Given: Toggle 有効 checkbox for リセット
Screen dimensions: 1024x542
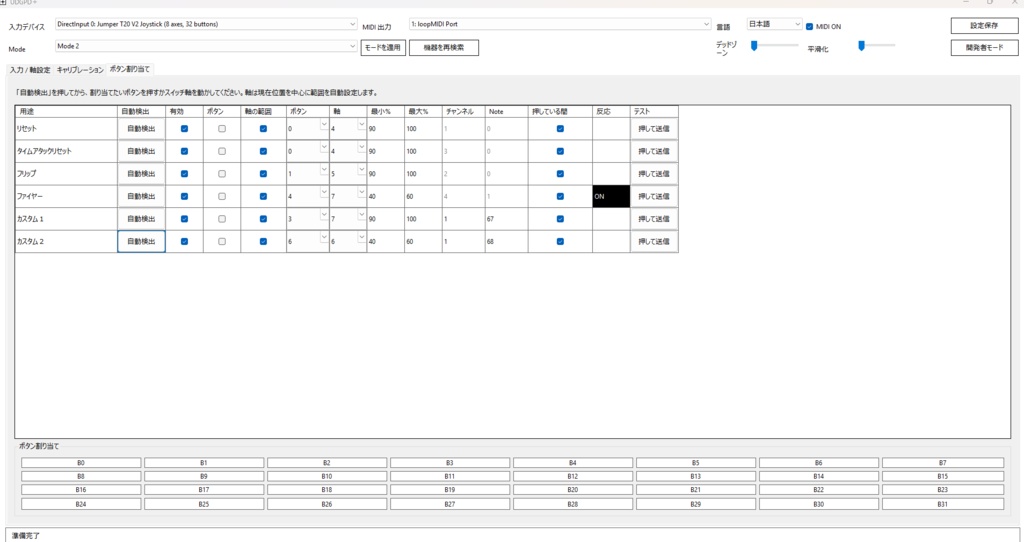Looking at the screenshot, I should click(x=184, y=129).
